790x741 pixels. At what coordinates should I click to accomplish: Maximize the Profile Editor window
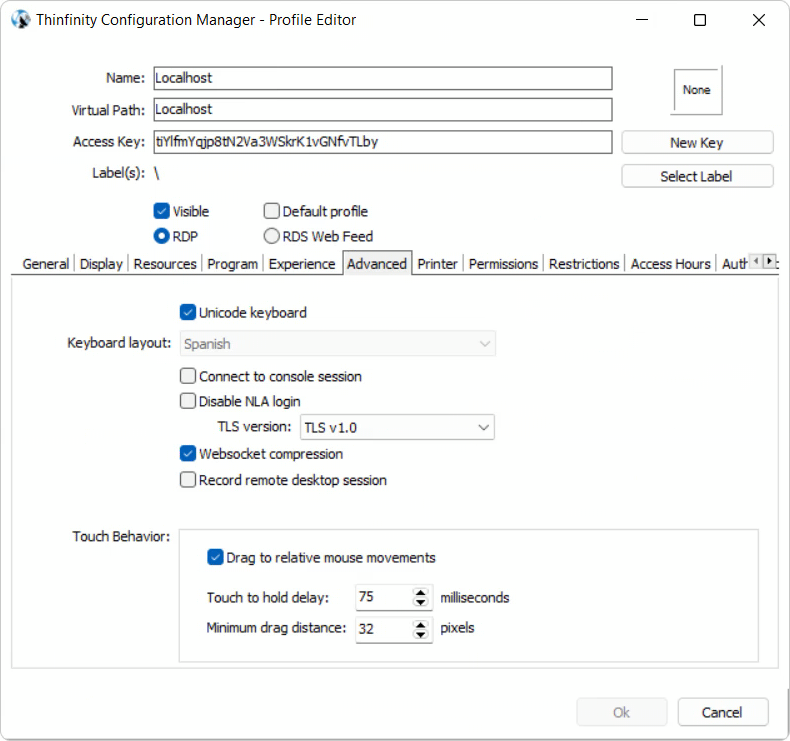[x=700, y=20]
